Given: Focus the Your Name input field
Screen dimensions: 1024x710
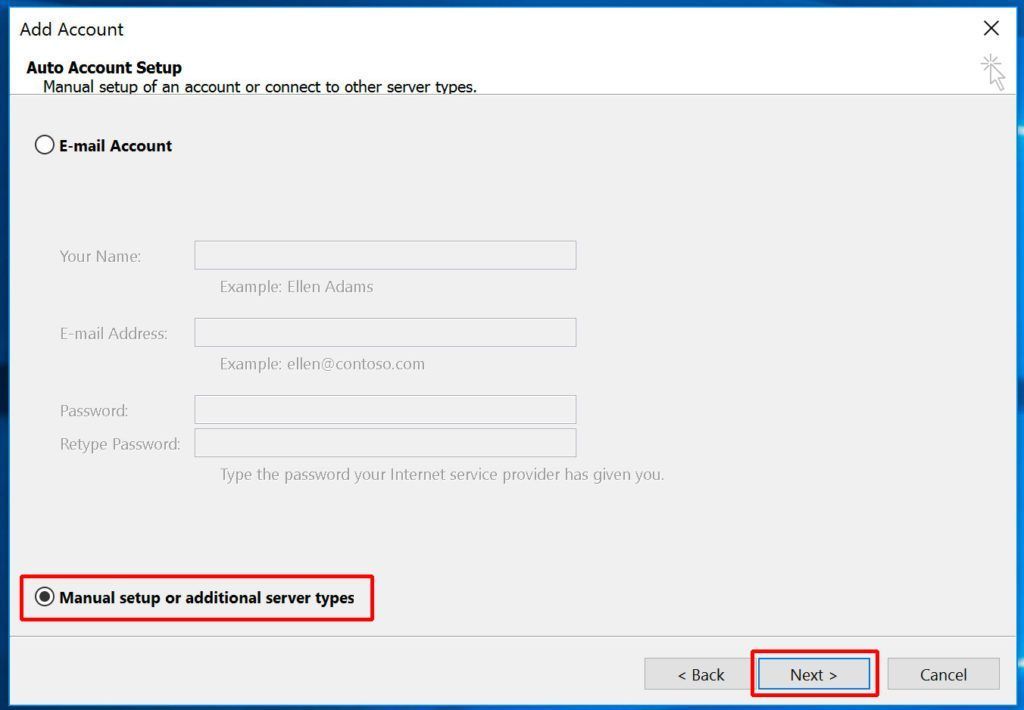Looking at the screenshot, I should [385, 255].
